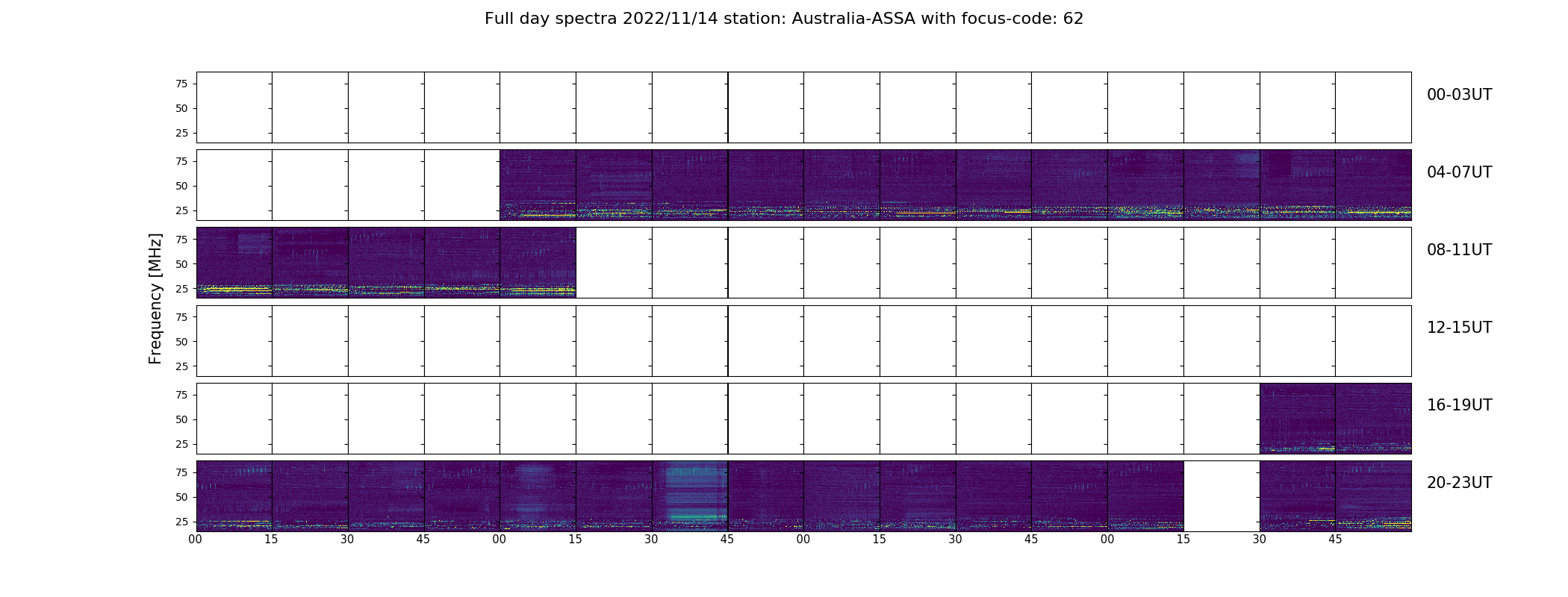Click the 'Frequency [MHz]' y-axis label
The height and width of the screenshot is (597, 1568).
(x=155, y=298)
